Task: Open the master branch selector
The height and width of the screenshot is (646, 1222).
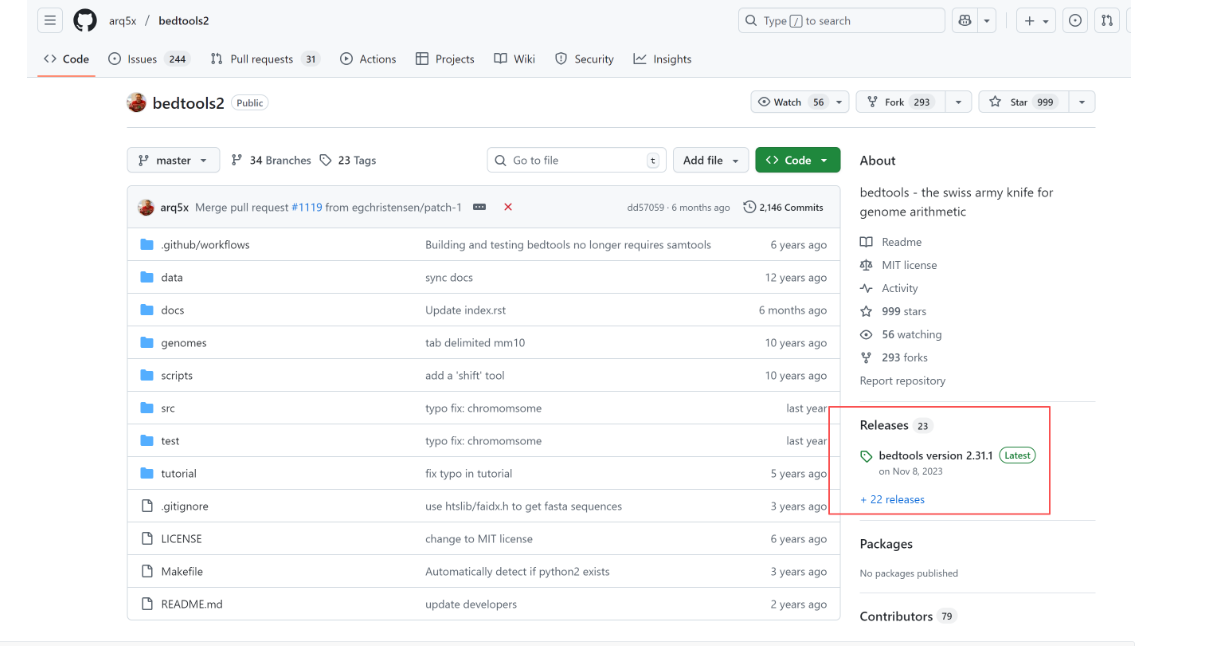Action: tap(173, 160)
